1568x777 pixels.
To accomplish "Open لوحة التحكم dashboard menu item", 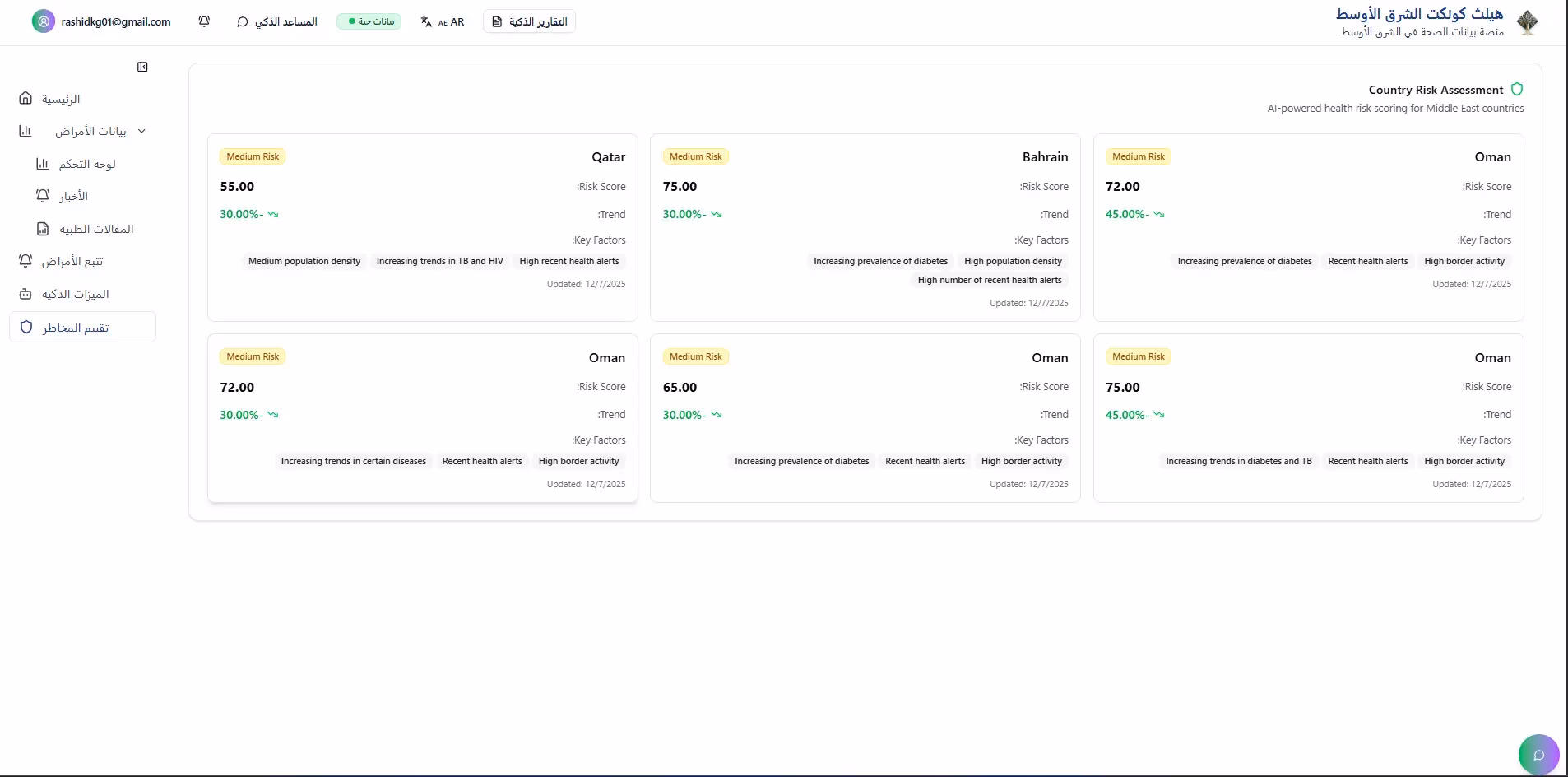I will click(x=86, y=164).
